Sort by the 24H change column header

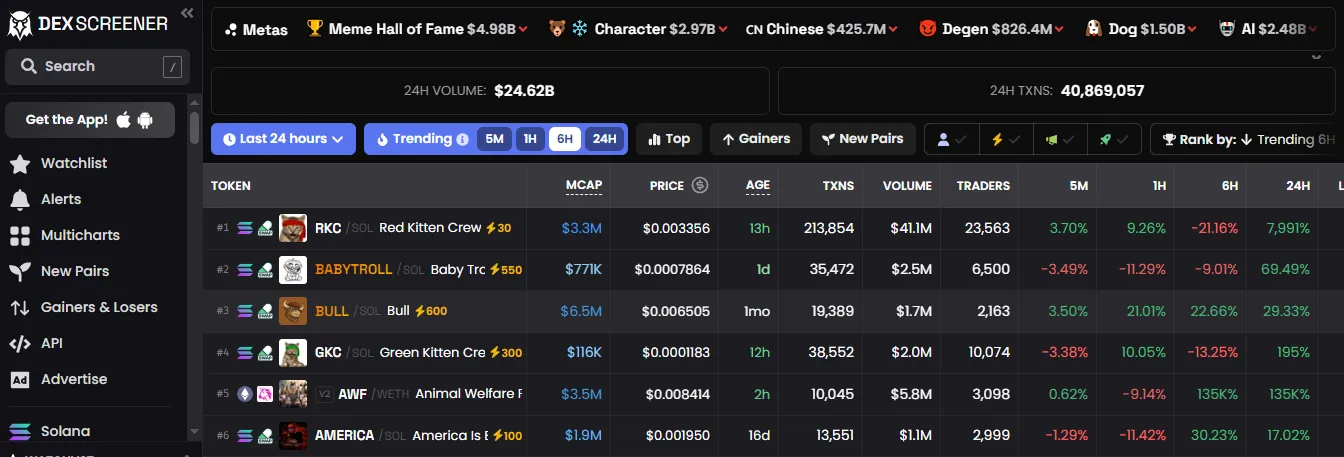(1298, 186)
